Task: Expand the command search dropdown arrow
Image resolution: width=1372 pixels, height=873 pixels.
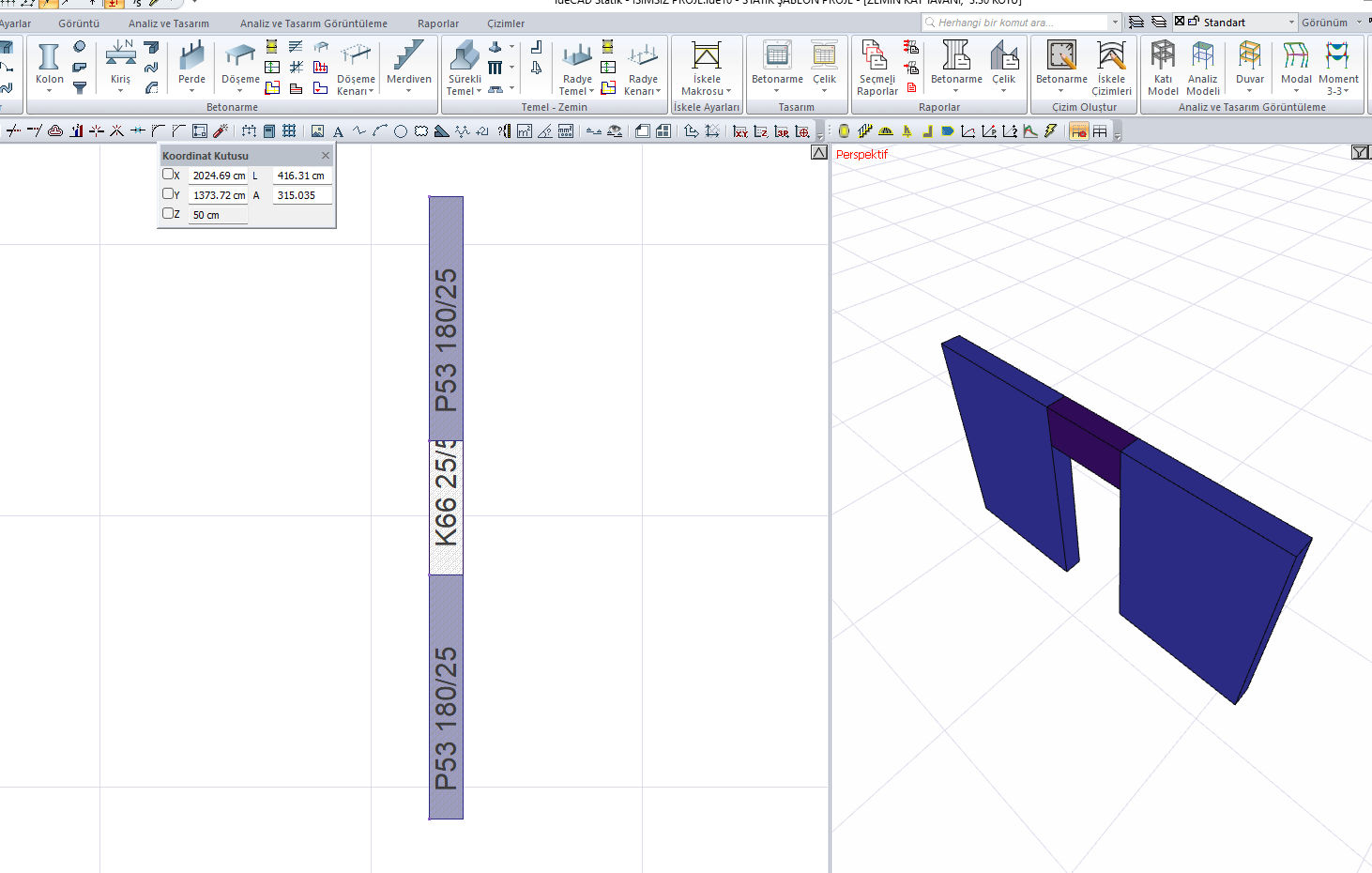Action: 1115,22
